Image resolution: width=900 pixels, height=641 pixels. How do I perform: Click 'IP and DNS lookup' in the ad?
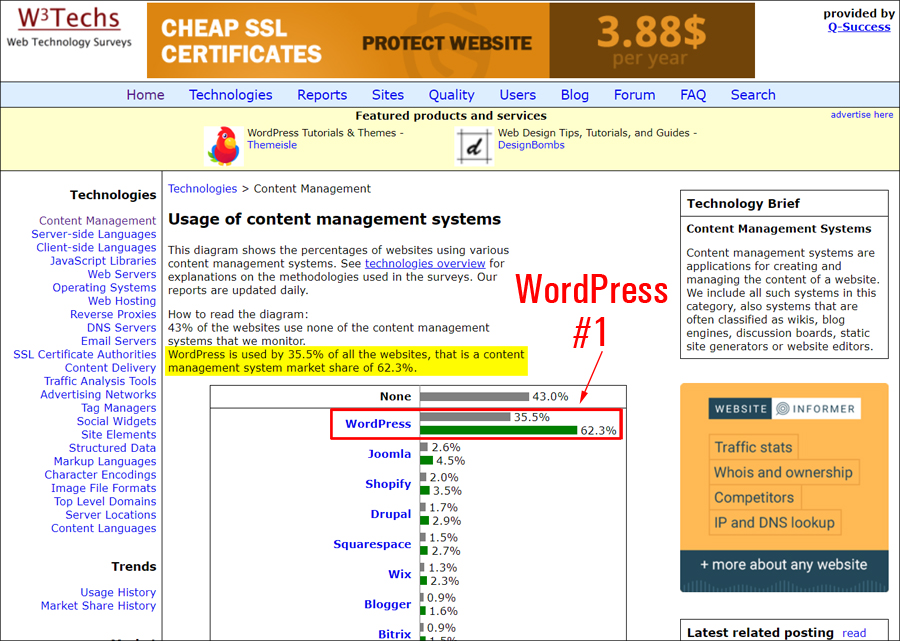774,523
